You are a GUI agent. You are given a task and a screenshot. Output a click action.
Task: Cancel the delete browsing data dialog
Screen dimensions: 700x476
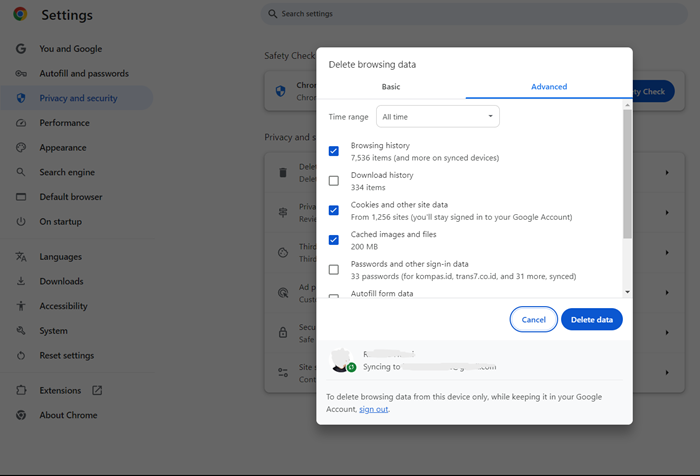point(533,319)
